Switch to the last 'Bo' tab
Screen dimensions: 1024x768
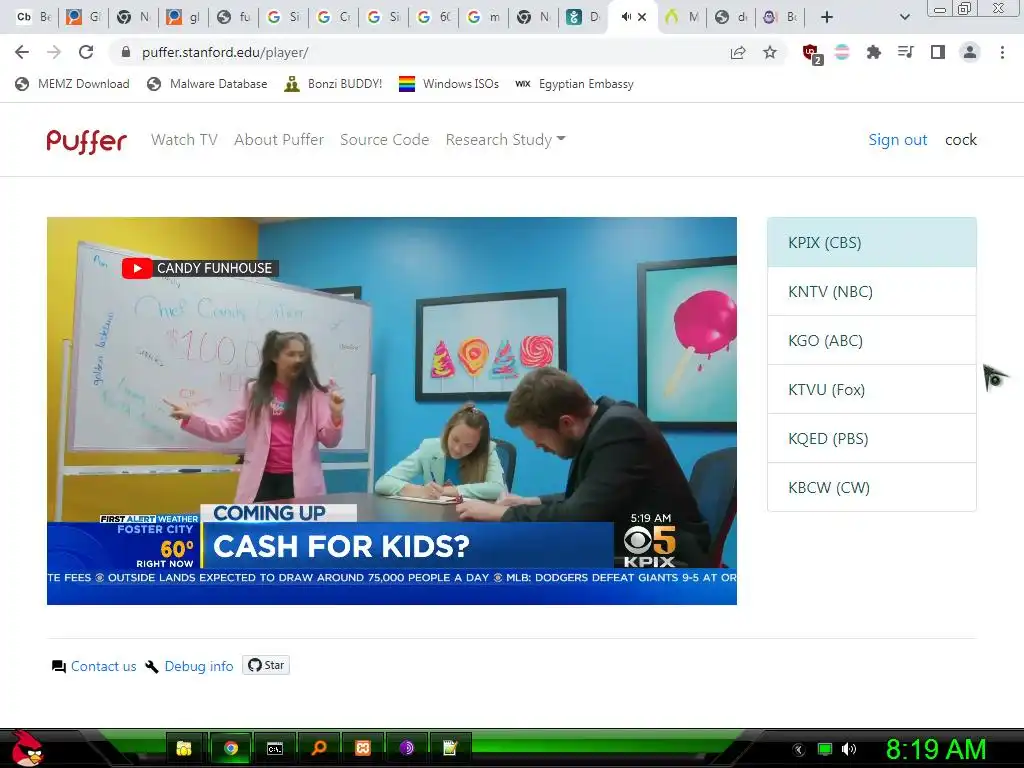782,17
